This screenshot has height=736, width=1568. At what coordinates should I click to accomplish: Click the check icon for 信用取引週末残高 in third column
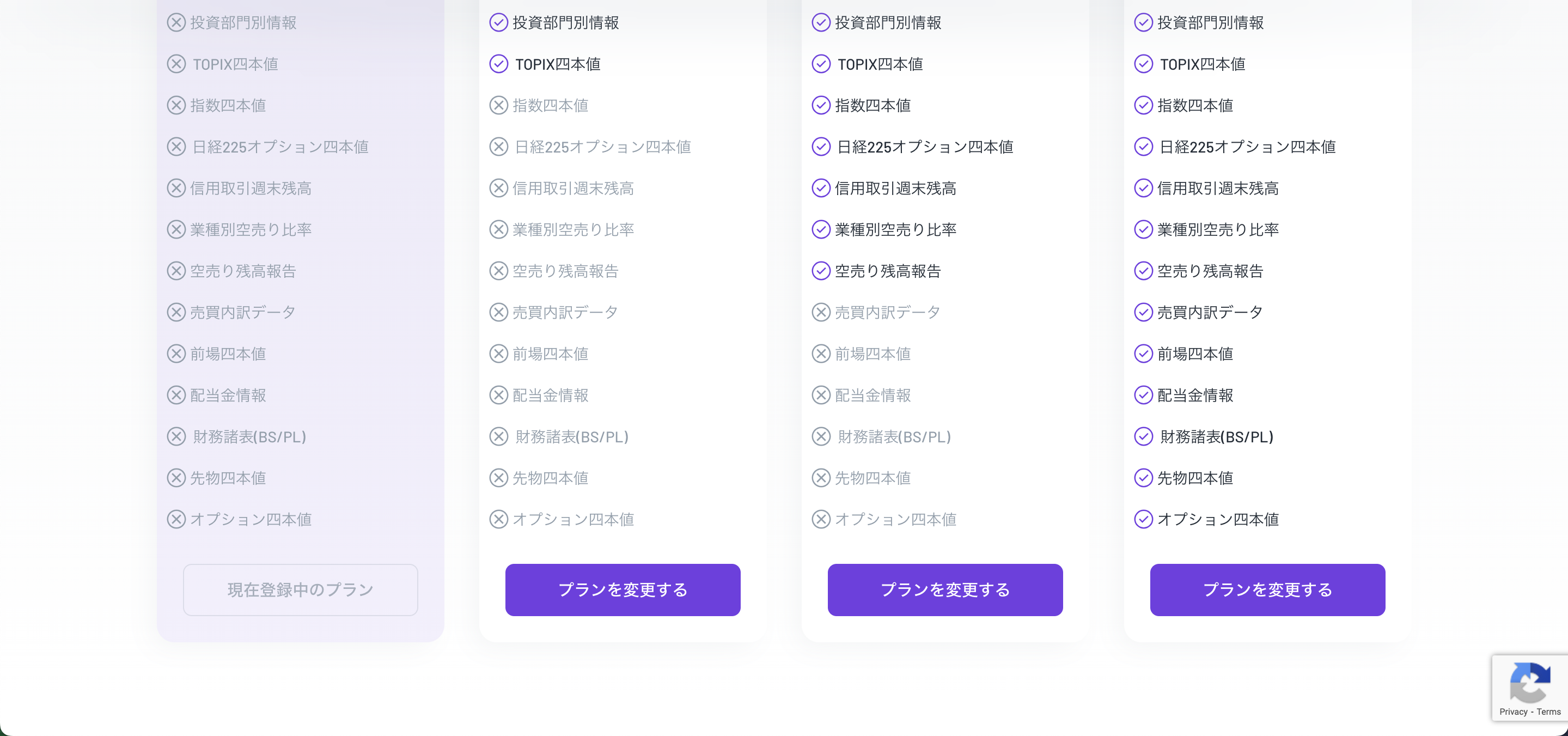[x=821, y=187]
